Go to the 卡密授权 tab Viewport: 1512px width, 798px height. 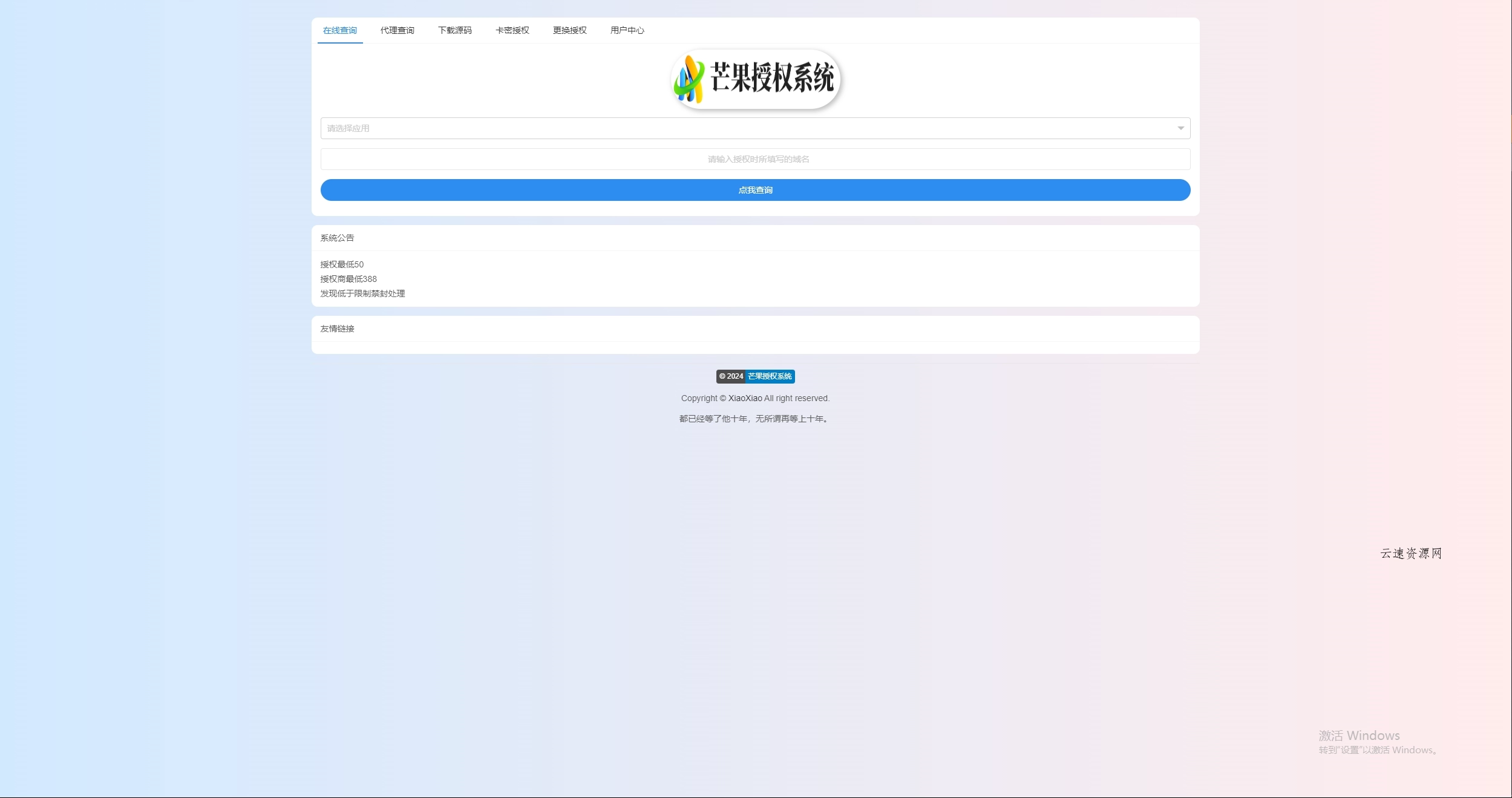click(512, 30)
